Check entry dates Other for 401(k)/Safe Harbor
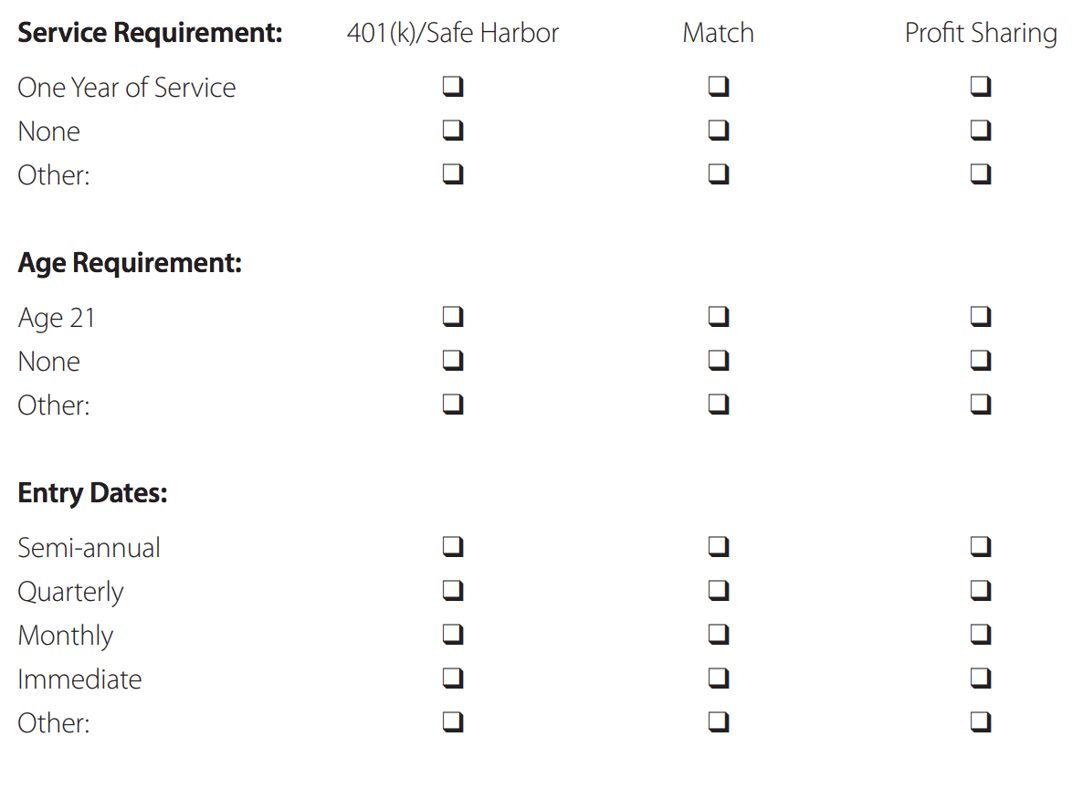Viewport: 1083px width, 800px height. pyautogui.click(x=453, y=721)
